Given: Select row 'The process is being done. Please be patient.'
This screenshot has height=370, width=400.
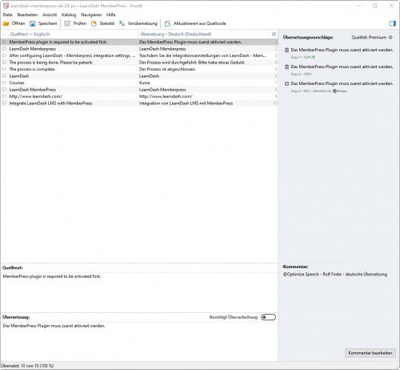Looking at the screenshot, I should pos(139,62).
